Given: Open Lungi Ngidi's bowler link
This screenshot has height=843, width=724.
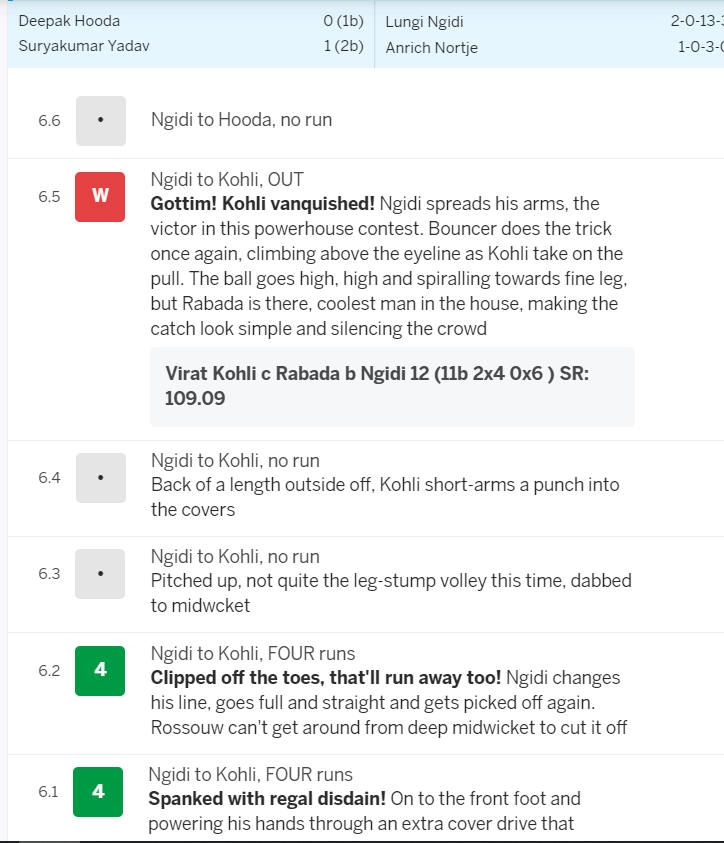Looking at the screenshot, I should click(424, 22).
